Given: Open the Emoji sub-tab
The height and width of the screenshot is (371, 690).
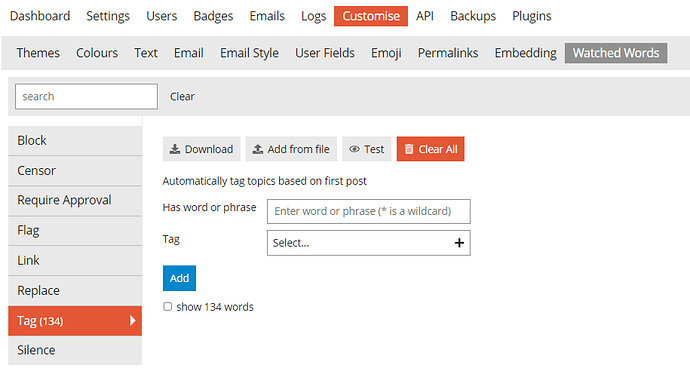Looking at the screenshot, I should pos(386,53).
